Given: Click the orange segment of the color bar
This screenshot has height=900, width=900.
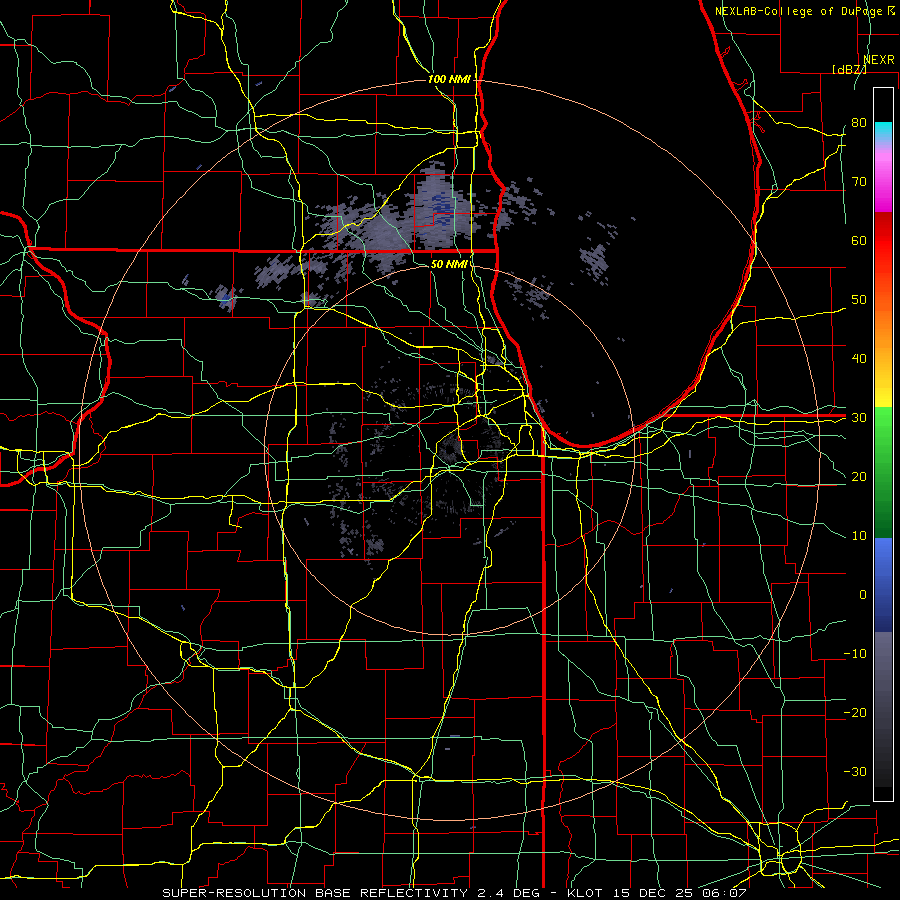Looking at the screenshot, I should click(883, 327).
